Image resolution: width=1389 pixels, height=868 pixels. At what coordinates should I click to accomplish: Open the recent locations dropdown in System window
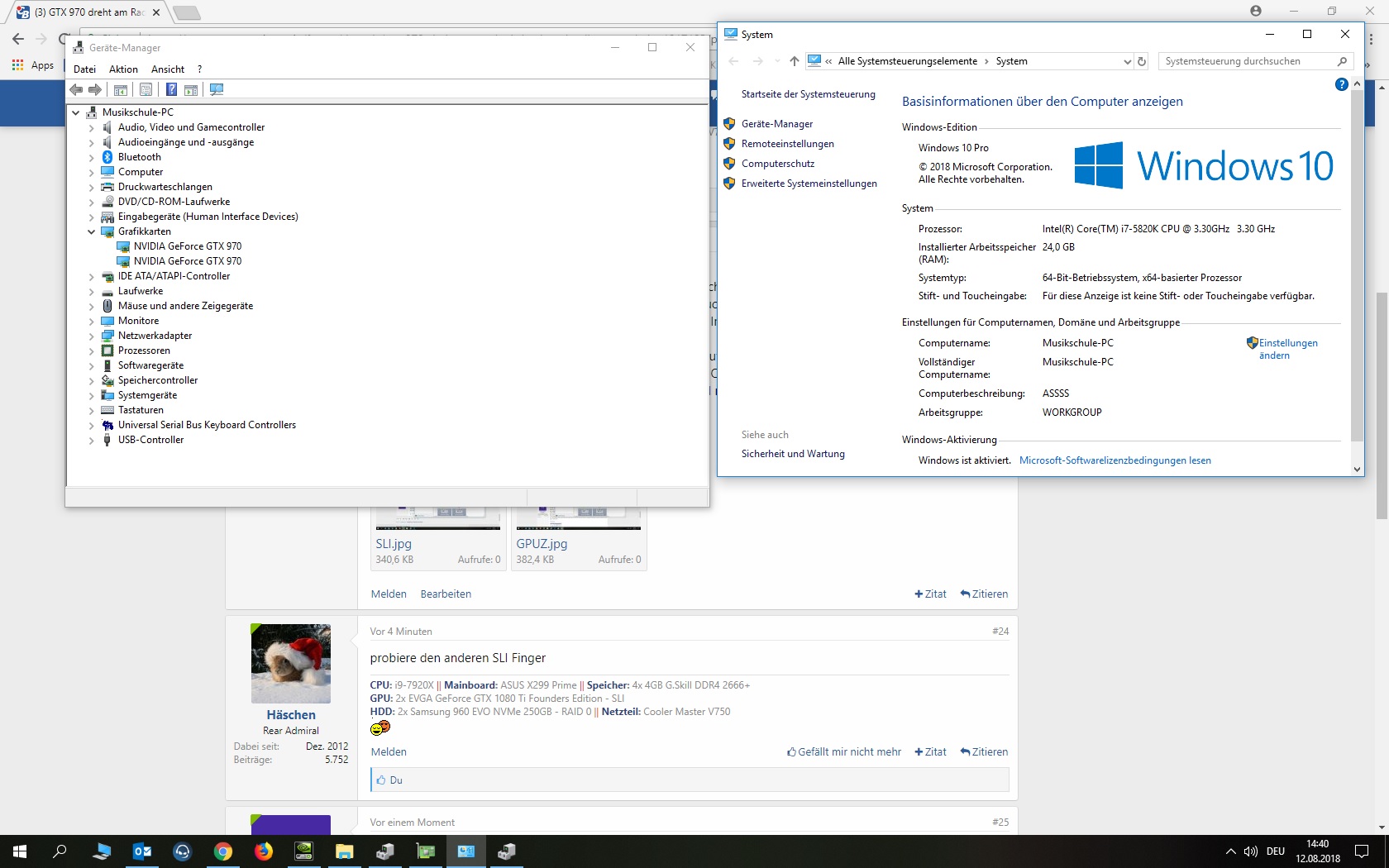777,61
